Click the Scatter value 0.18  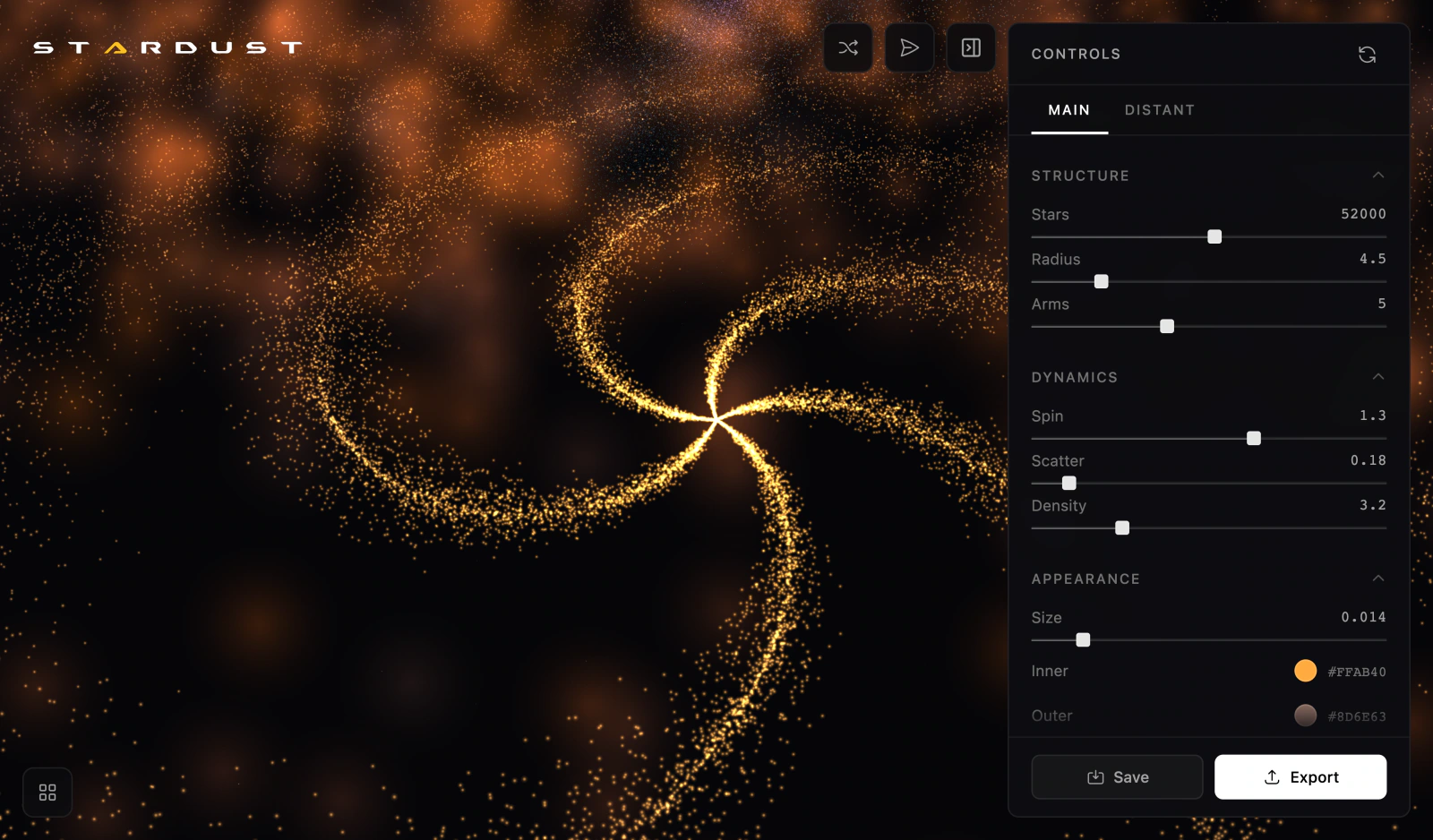[1369, 460]
